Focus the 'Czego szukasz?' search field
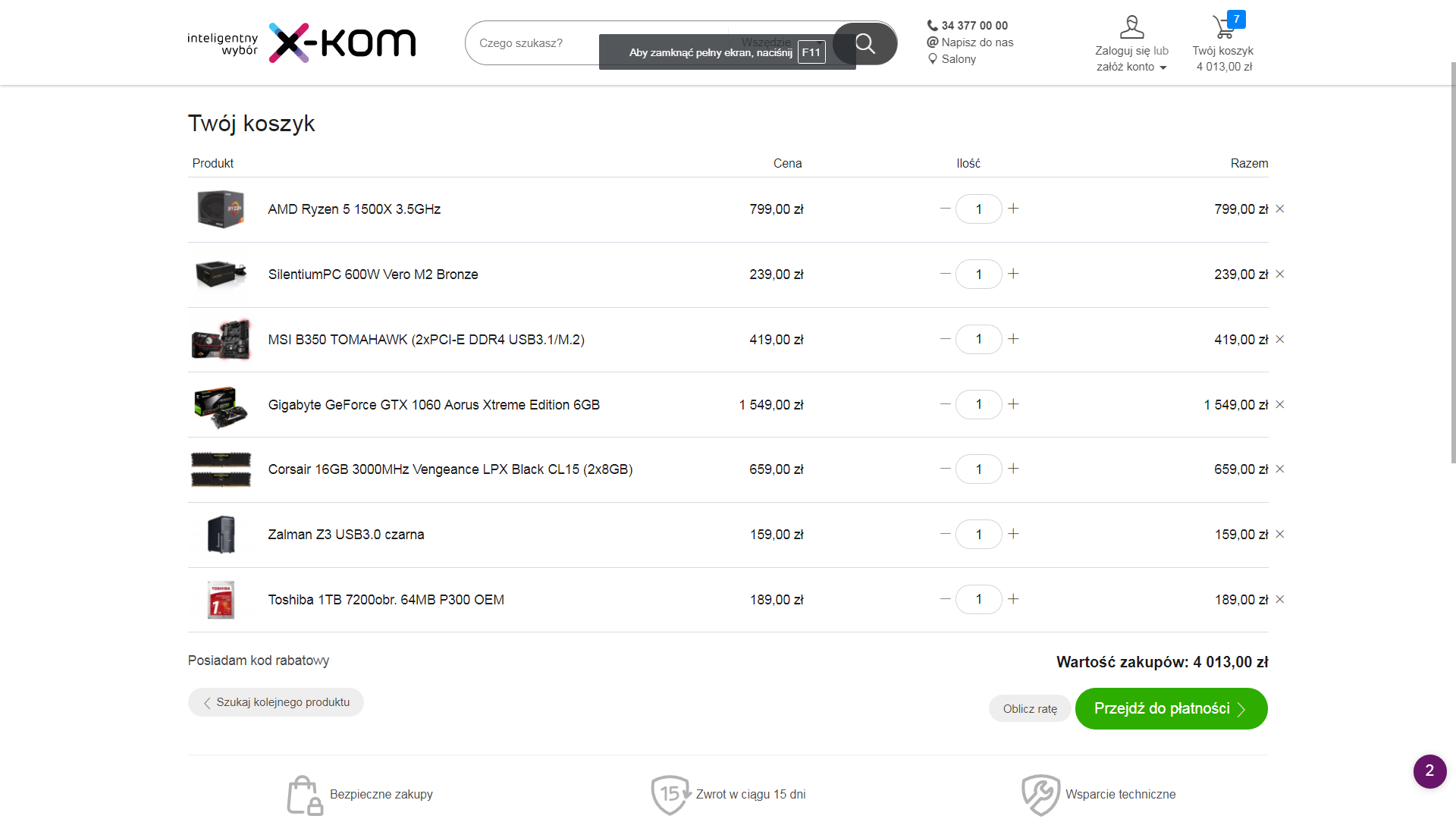The image size is (1456, 819). (x=531, y=43)
